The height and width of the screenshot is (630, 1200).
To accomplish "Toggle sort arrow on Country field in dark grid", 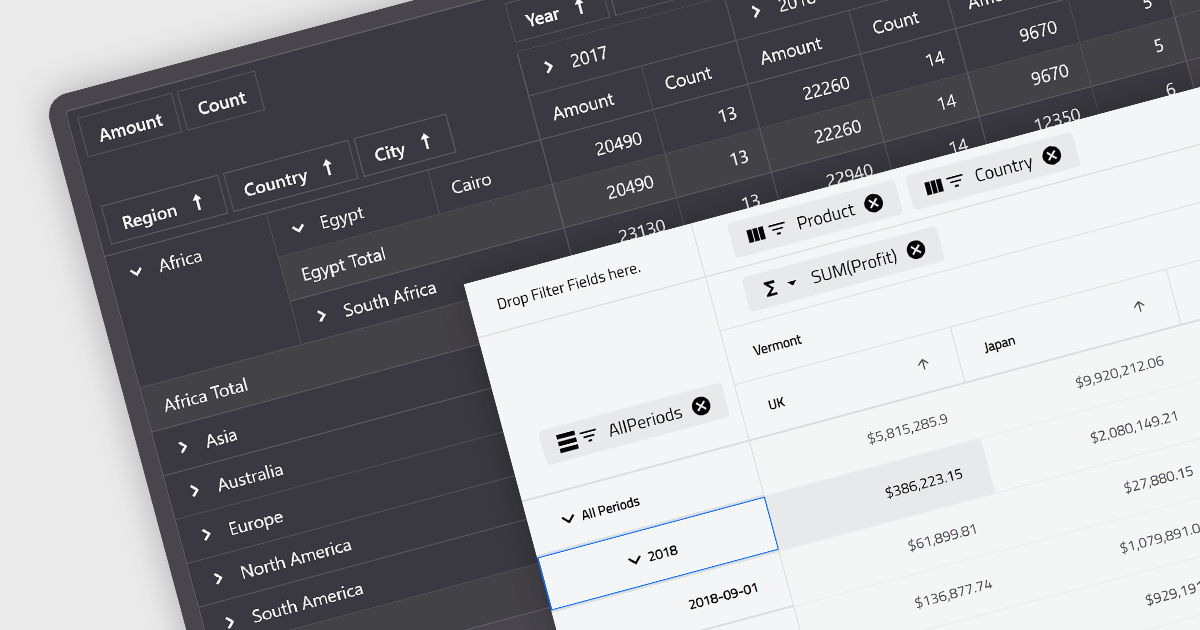I will tap(327, 169).
